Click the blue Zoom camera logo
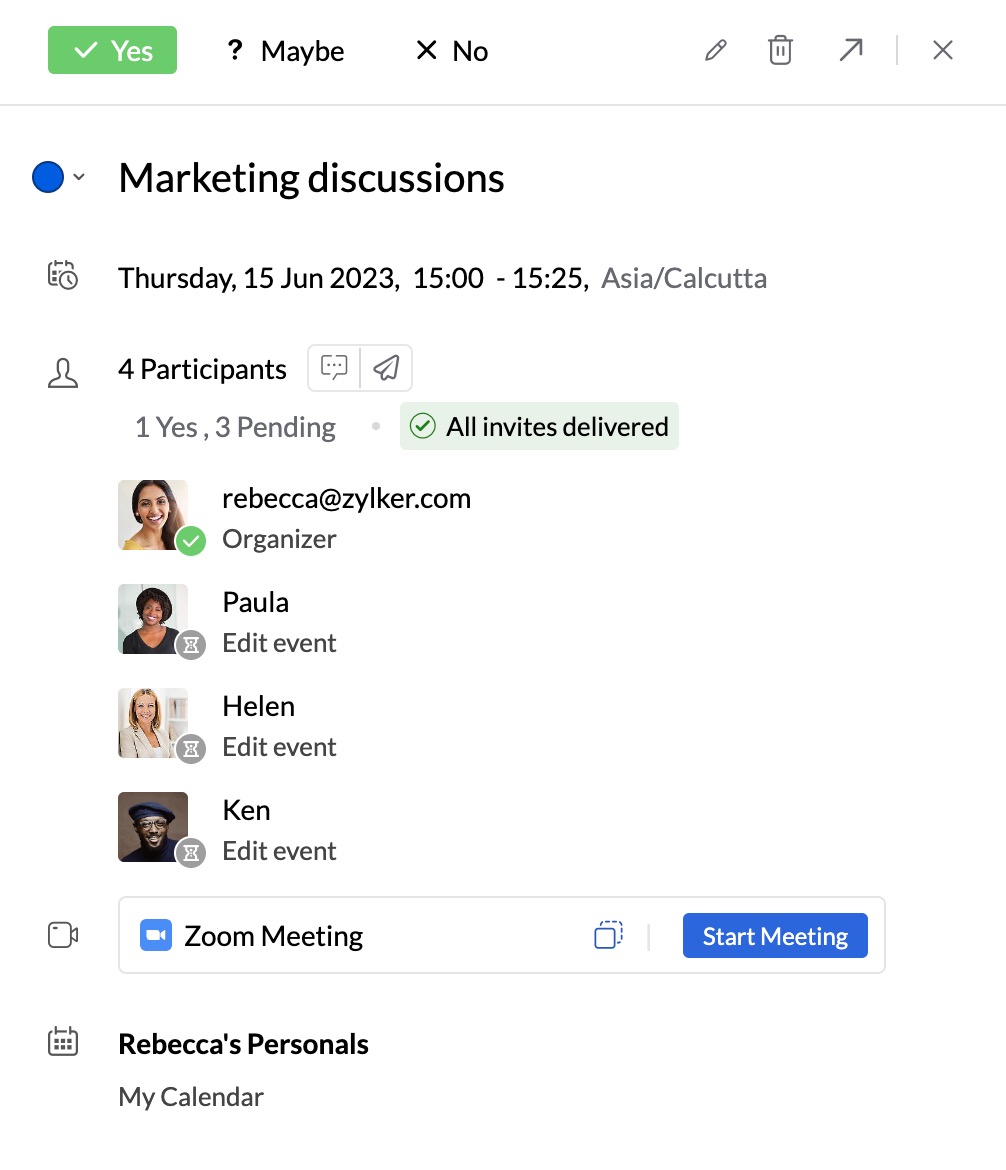Image resolution: width=1006 pixels, height=1170 pixels. tap(156, 935)
